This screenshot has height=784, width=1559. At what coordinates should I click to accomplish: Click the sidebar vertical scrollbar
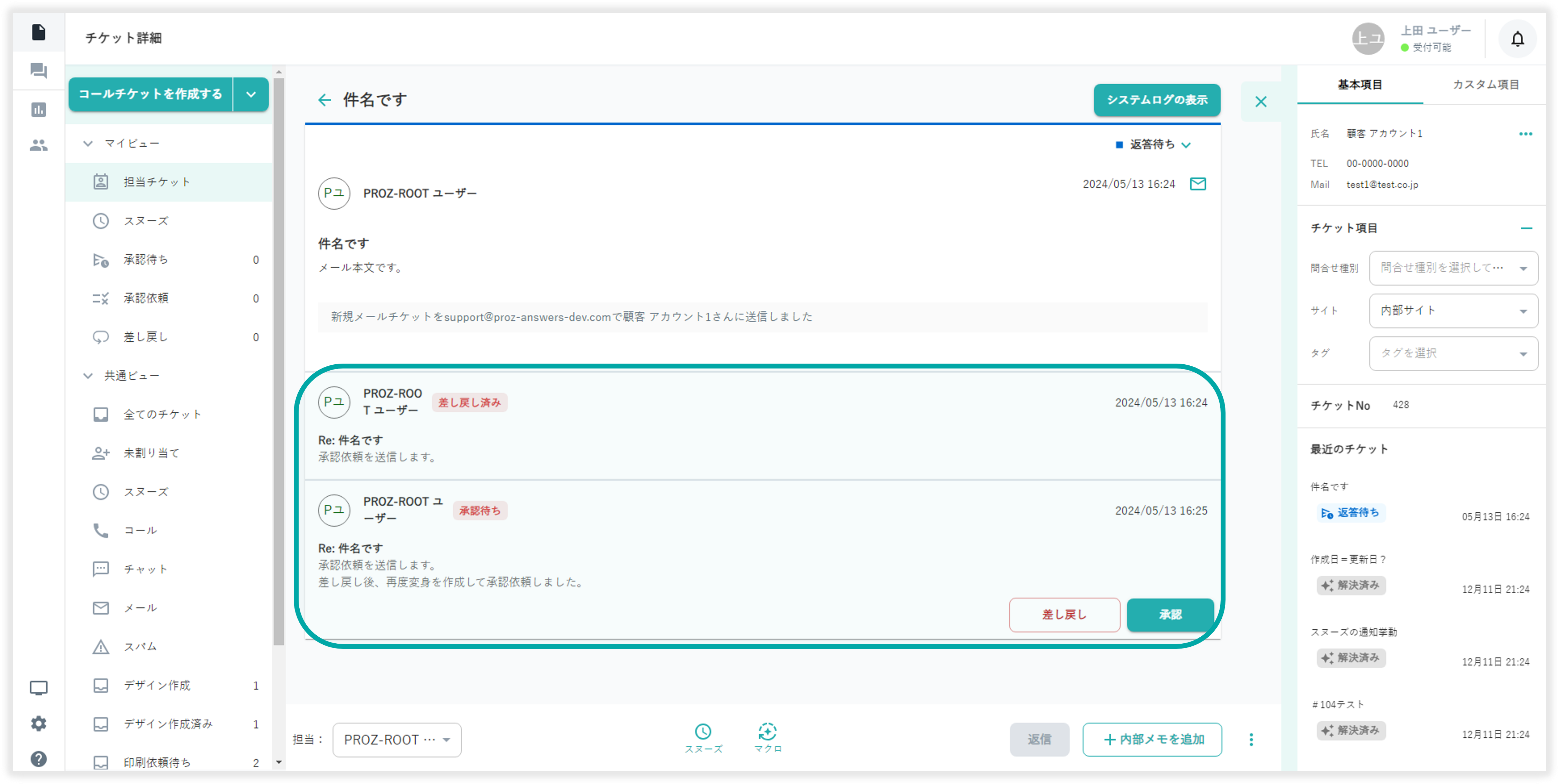[278, 363]
